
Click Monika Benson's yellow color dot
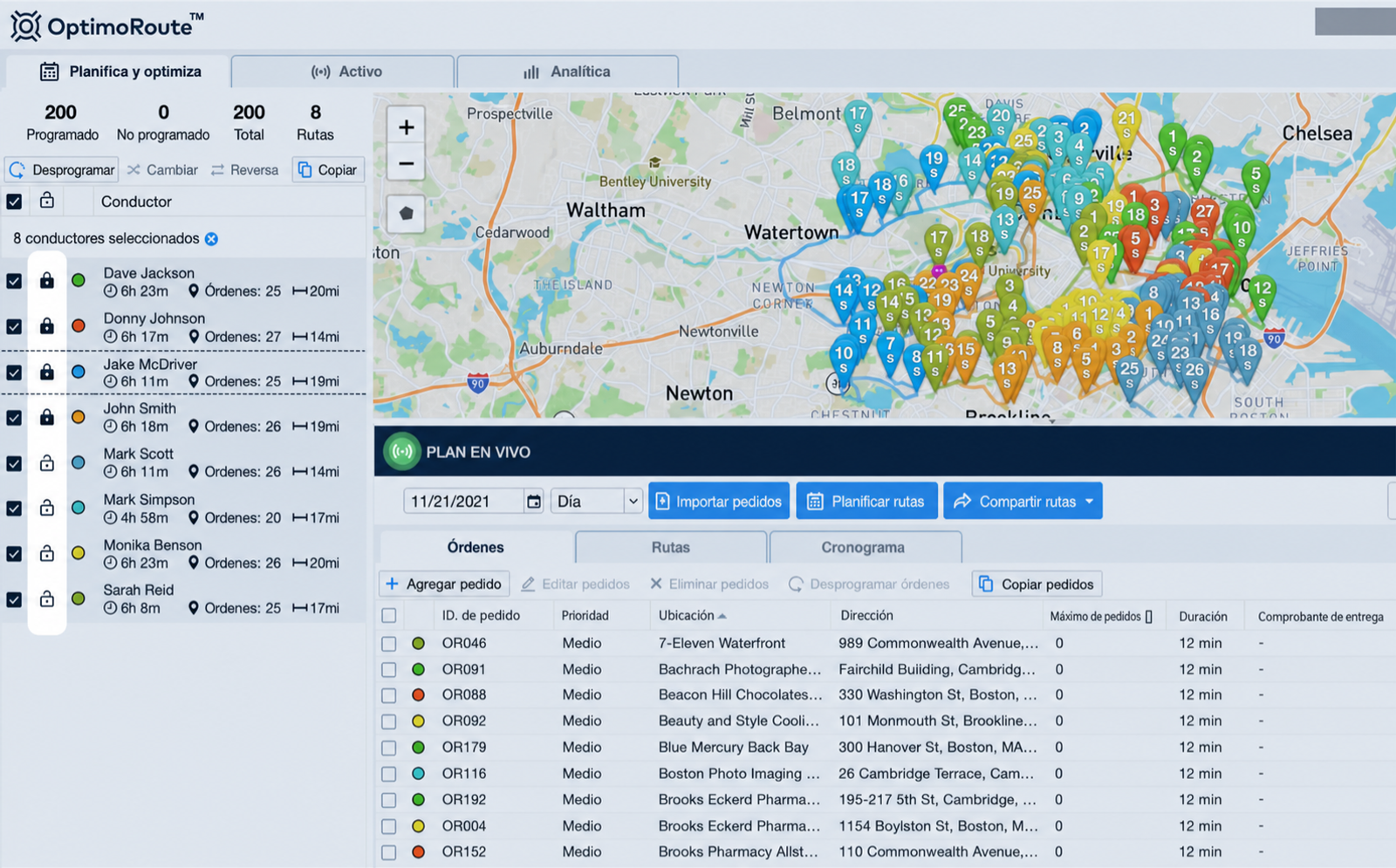click(x=79, y=553)
